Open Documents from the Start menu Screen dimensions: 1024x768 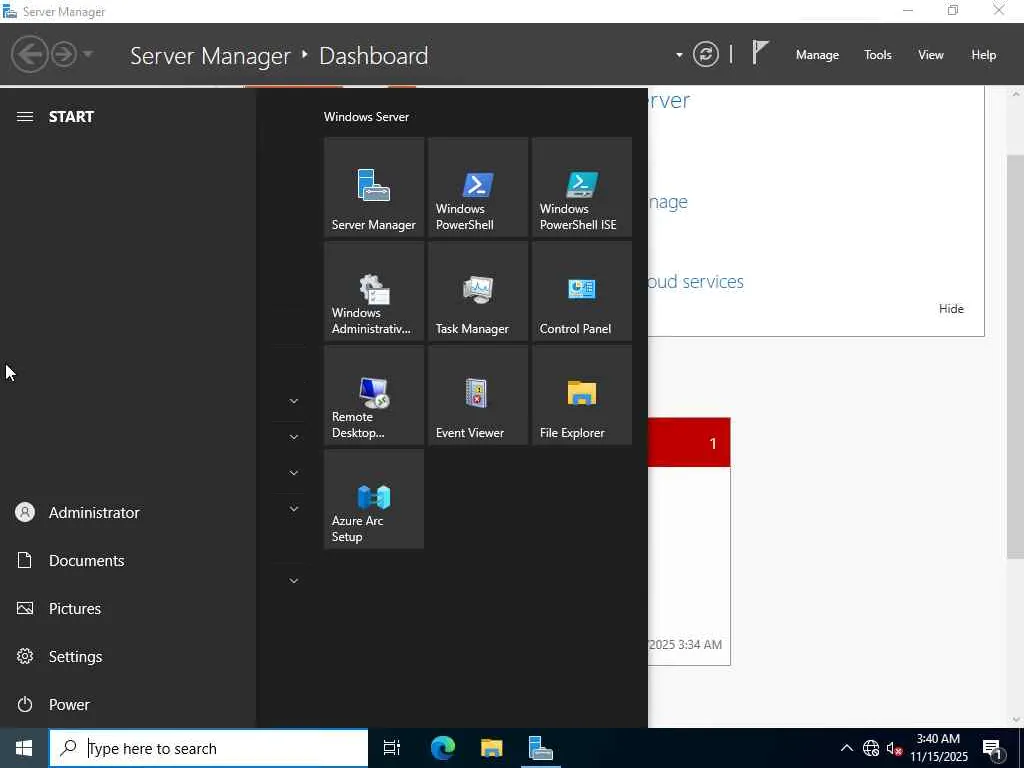click(127, 560)
